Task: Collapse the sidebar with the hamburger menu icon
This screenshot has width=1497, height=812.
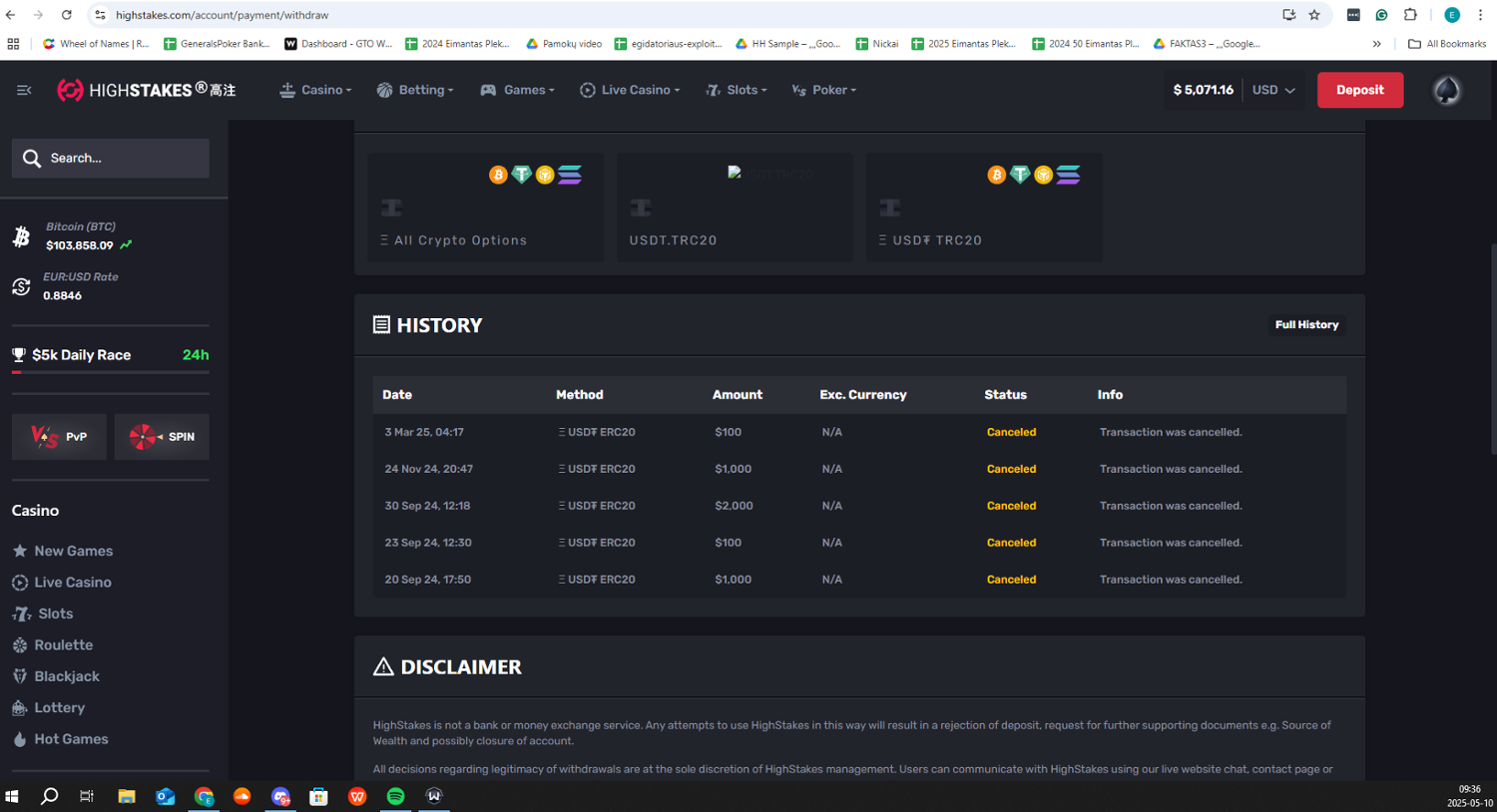Action: pyautogui.click(x=24, y=90)
